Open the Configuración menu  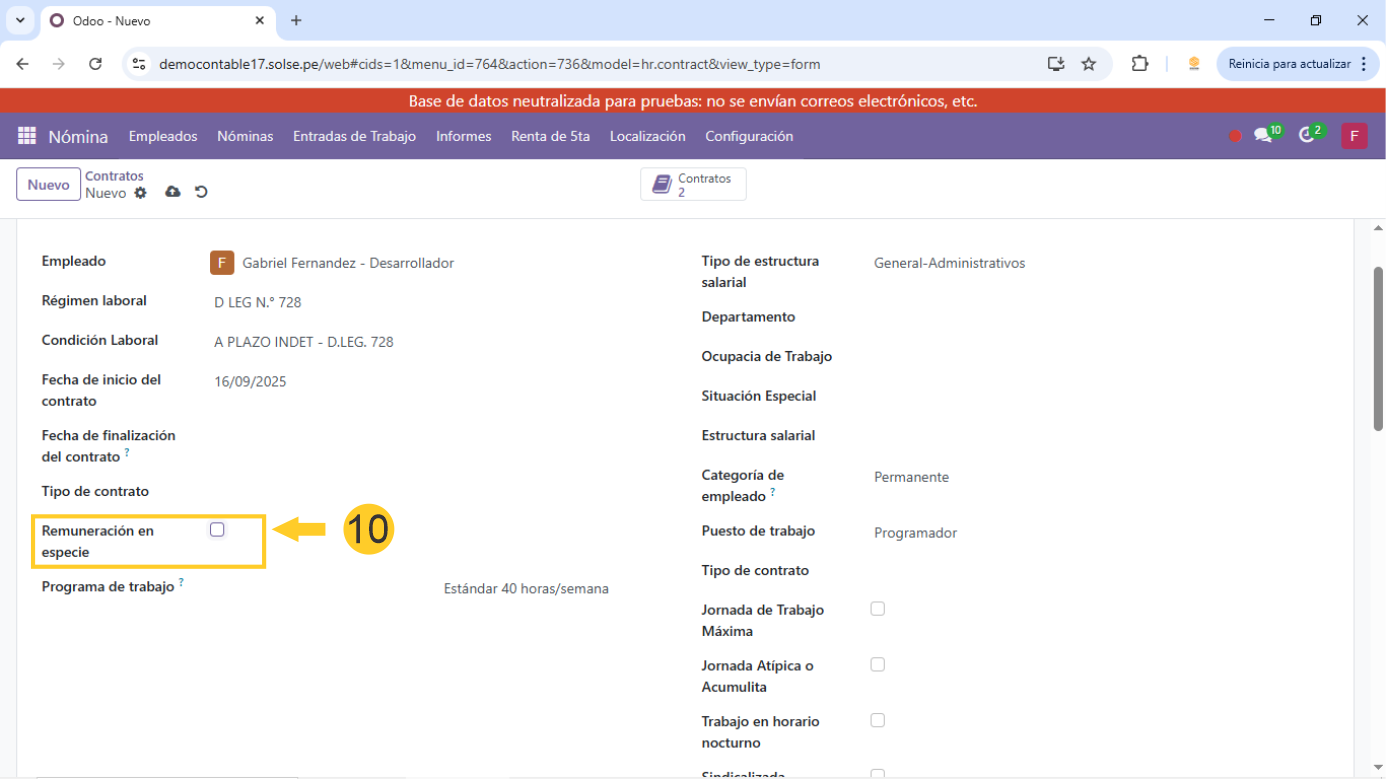coord(749,136)
